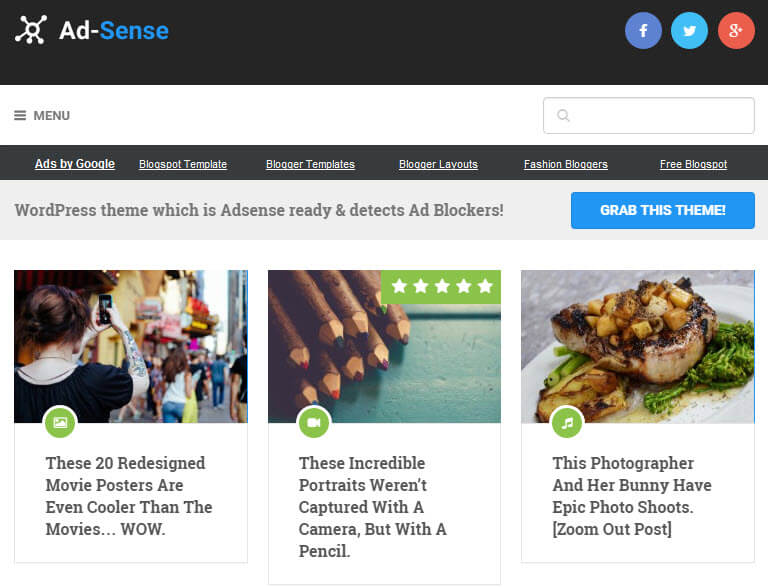Open the Photographer And Her Bunny post title

[x=632, y=496]
